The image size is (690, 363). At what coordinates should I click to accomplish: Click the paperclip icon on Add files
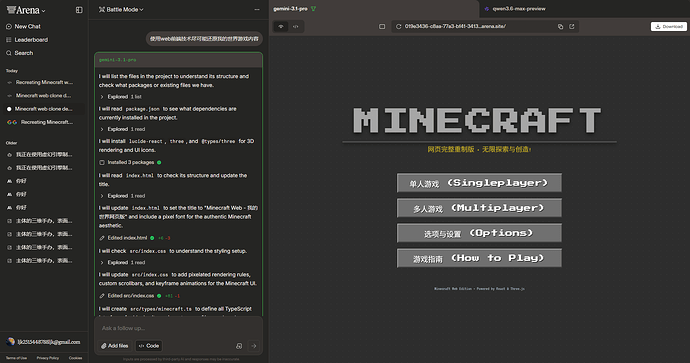(x=103, y=346)
